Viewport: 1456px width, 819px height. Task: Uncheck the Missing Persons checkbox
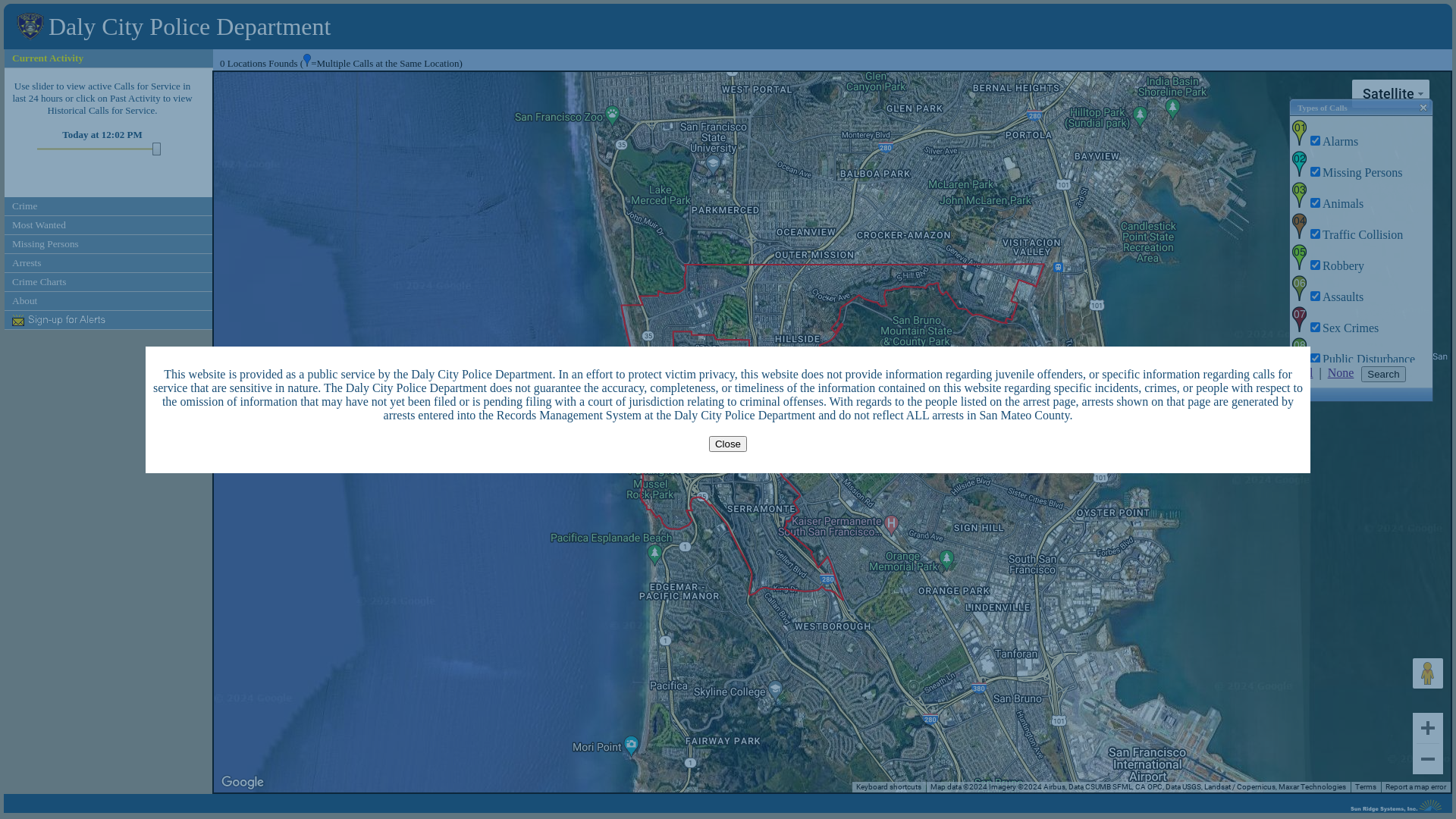[1315, 172]
